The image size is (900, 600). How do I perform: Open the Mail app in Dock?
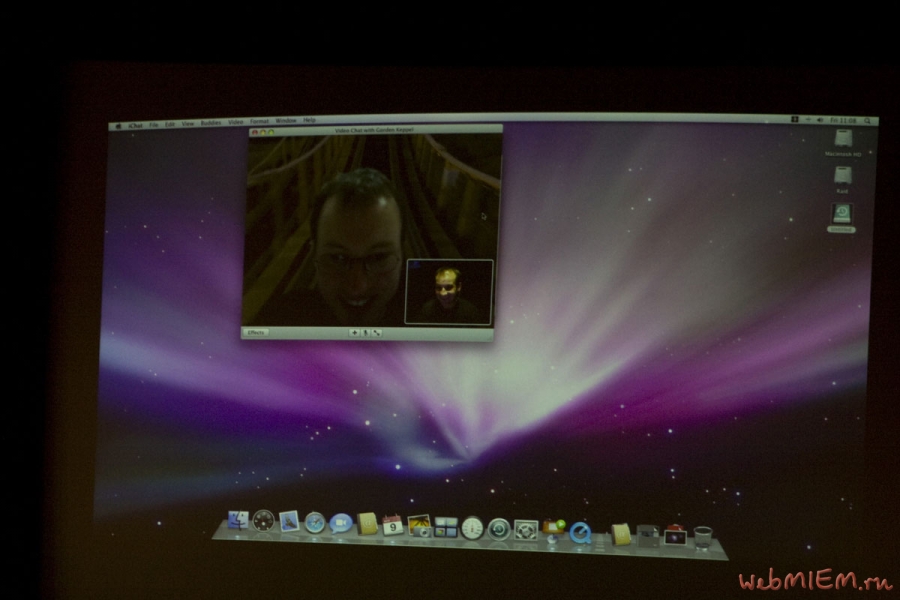pos(289,521)
